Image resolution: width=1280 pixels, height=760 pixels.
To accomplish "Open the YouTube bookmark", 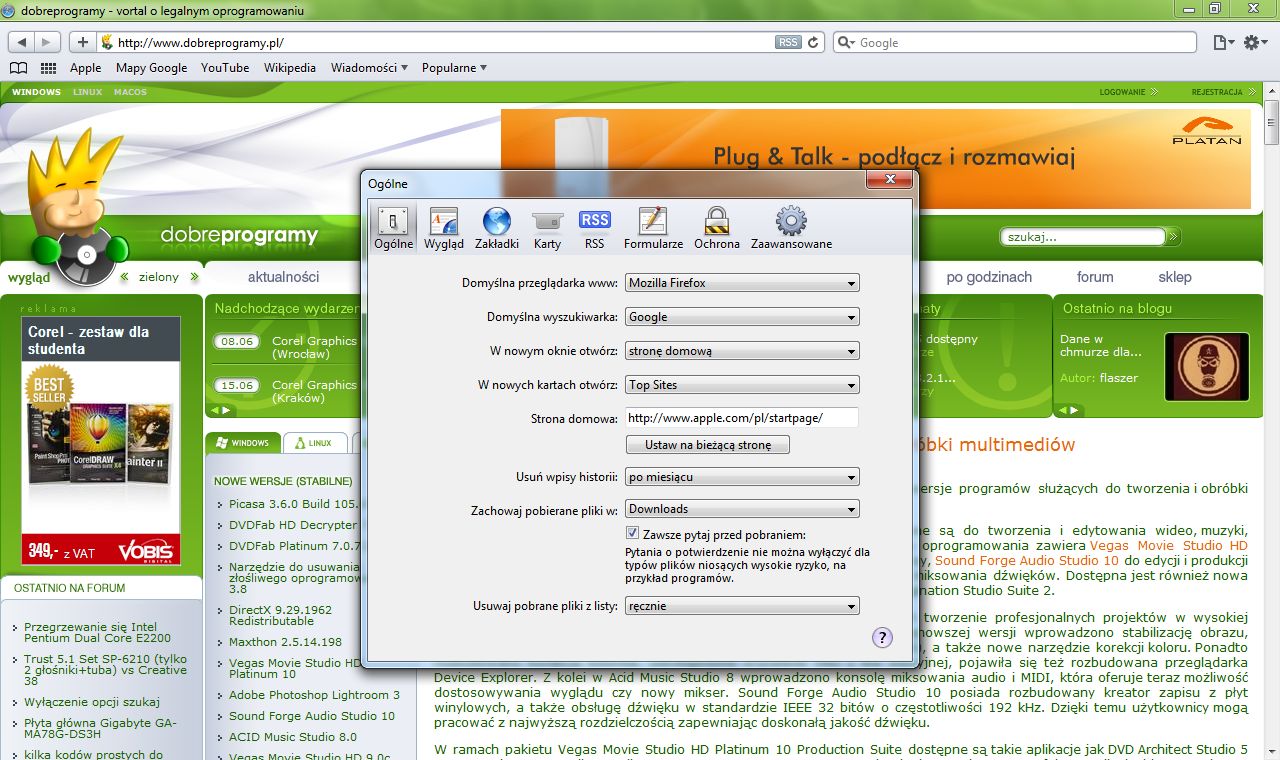I will pos(225,68).
